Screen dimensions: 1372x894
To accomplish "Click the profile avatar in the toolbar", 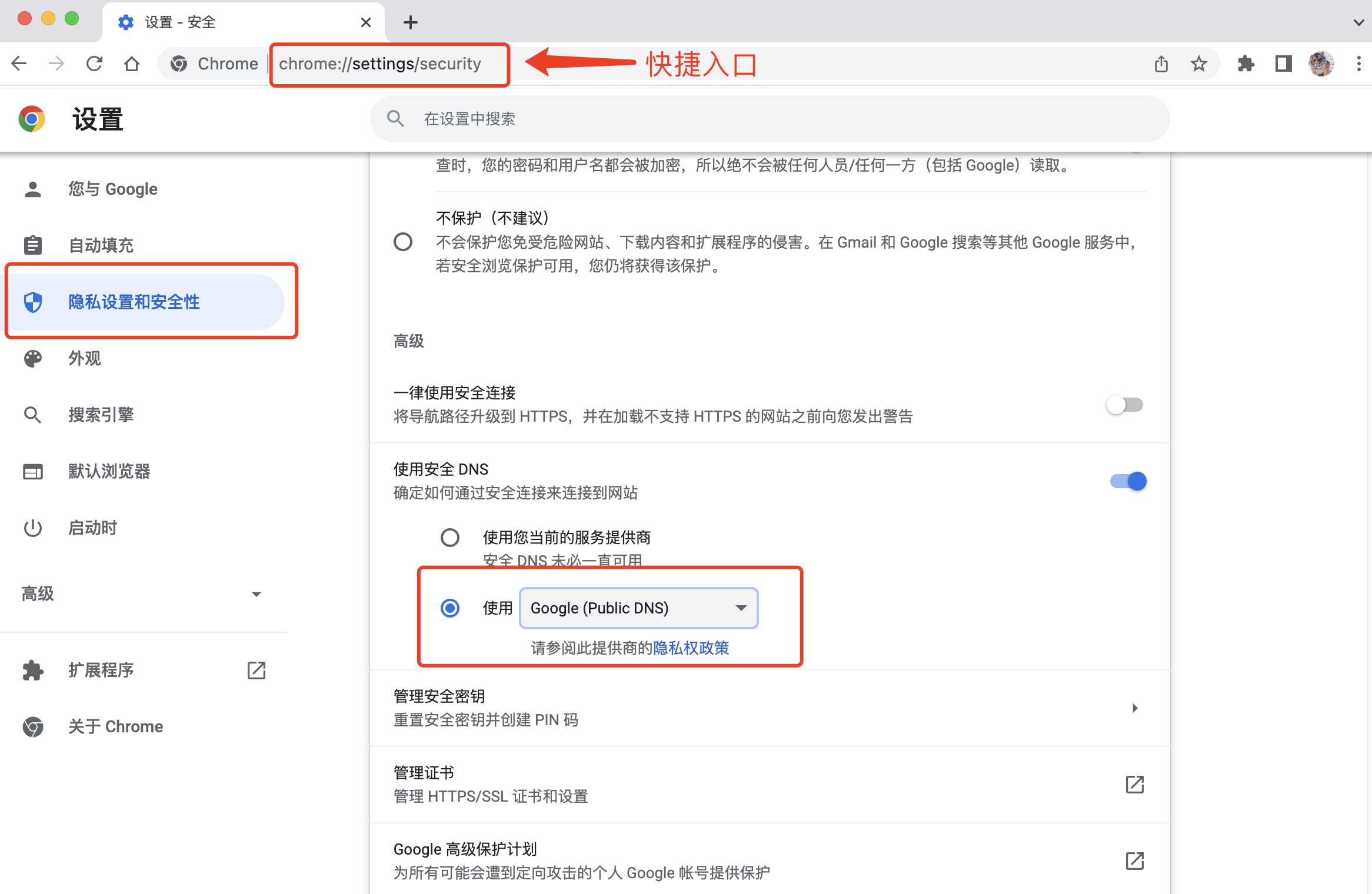I will (1321, 64).
